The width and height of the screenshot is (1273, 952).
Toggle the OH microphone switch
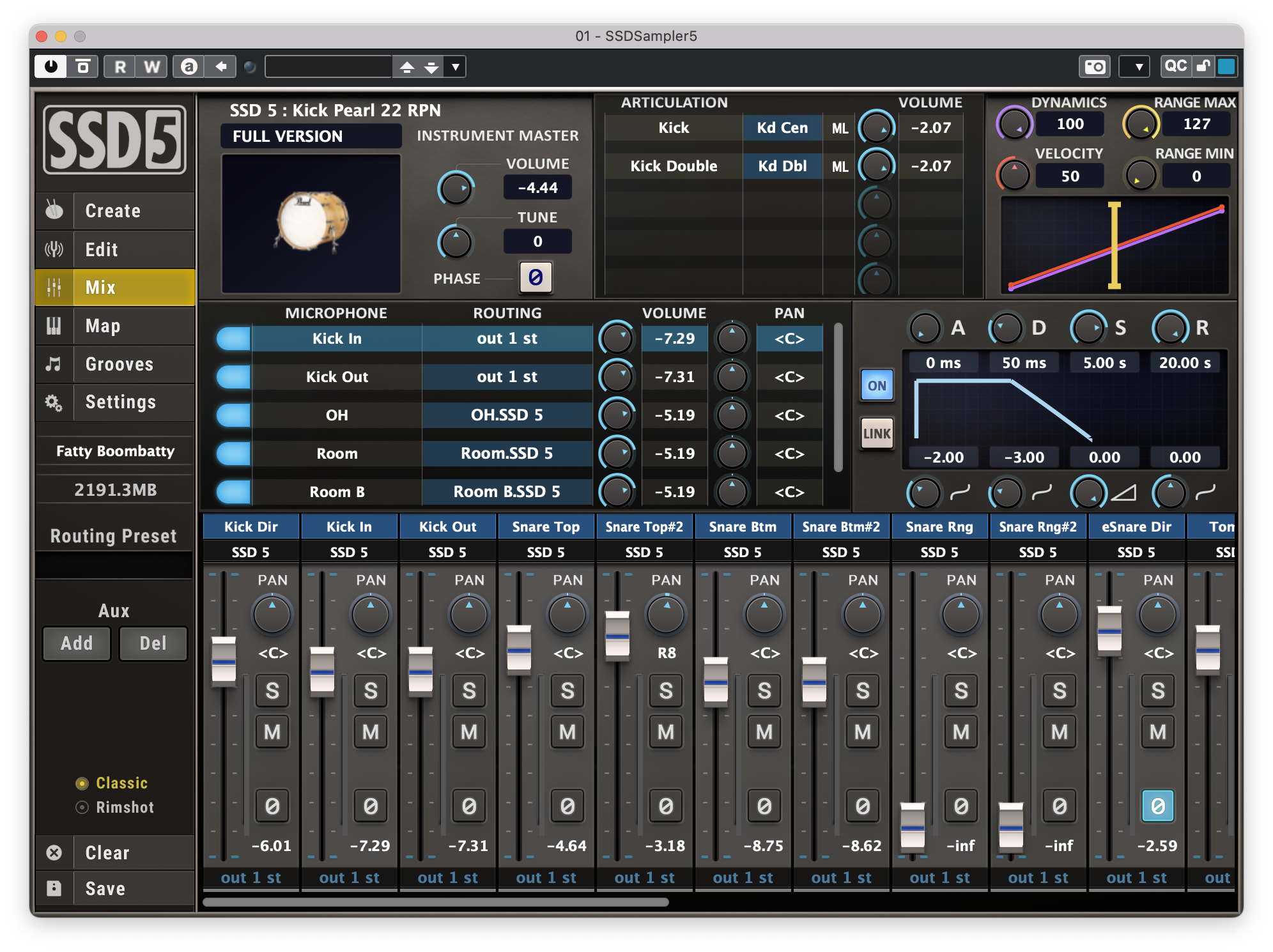[x=233, y=415]
